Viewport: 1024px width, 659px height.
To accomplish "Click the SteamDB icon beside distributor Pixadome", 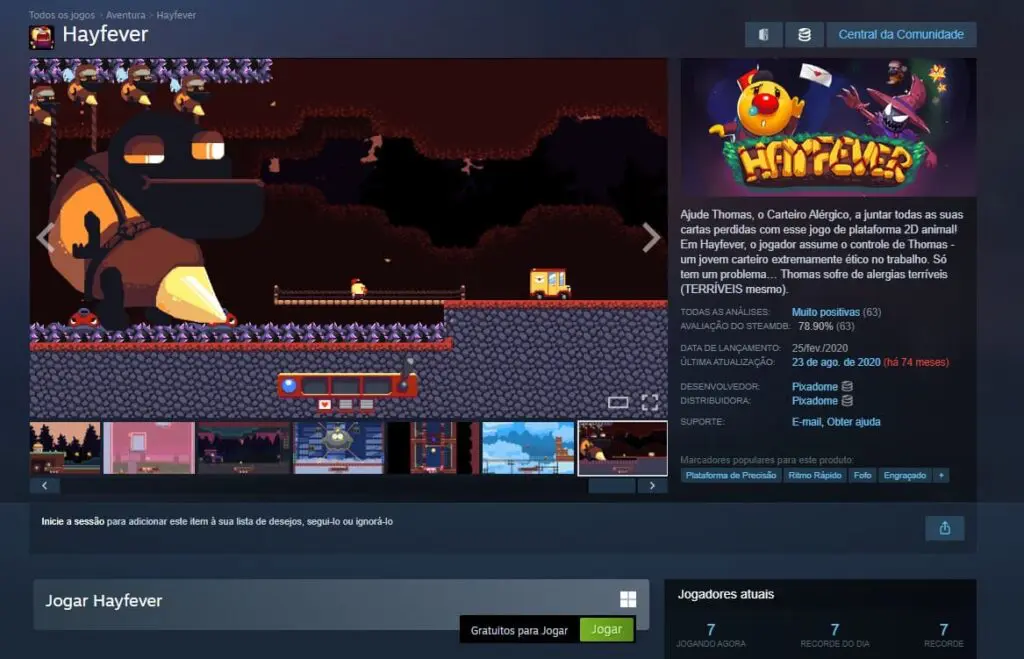I will click(x=847, y=401).
